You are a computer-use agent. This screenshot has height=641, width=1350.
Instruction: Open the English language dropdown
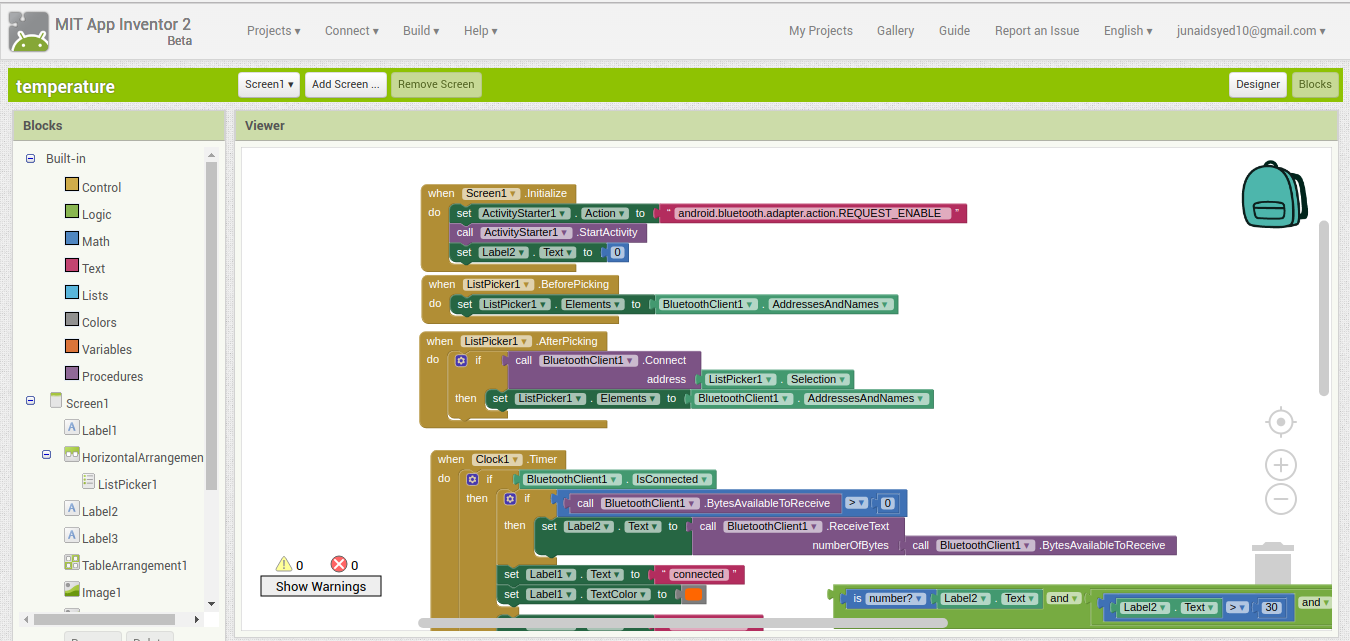[x=1127, y=31]
